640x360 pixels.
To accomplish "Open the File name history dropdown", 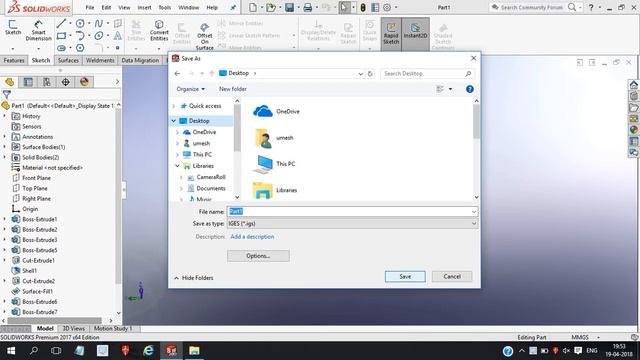I will tap(473, 212).
